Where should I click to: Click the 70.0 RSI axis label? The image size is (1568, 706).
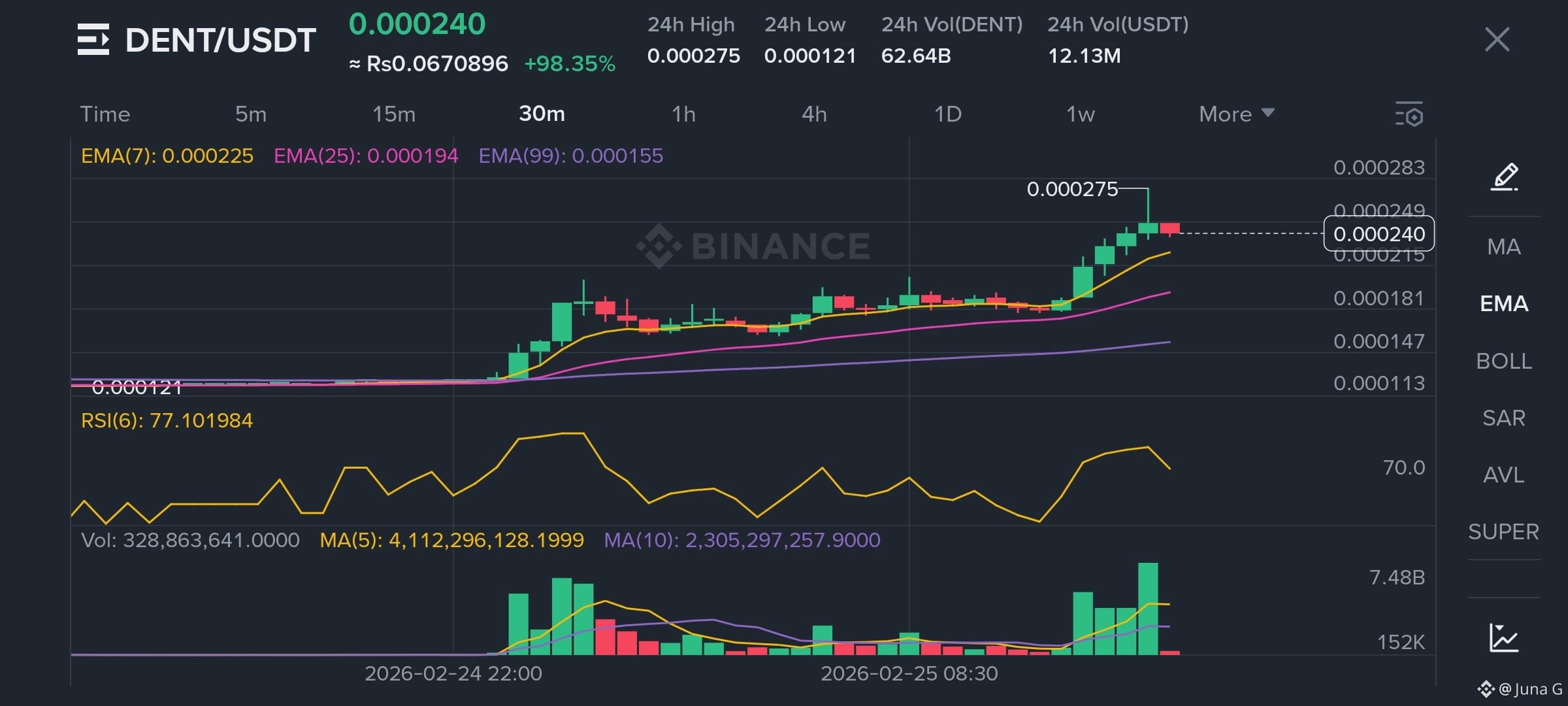(1404, 467)
